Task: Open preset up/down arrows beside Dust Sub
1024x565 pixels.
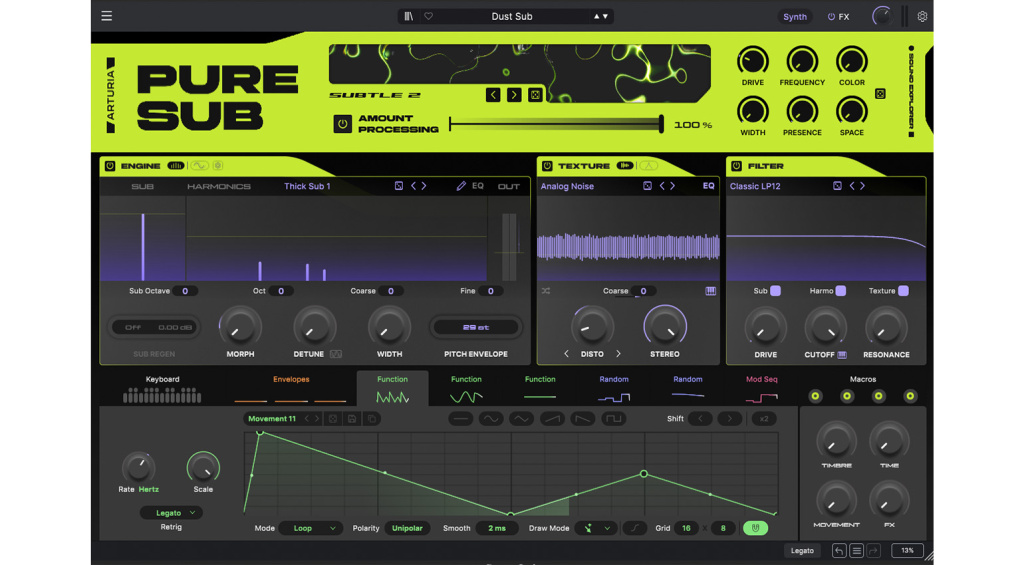Action: click(601, 16)
